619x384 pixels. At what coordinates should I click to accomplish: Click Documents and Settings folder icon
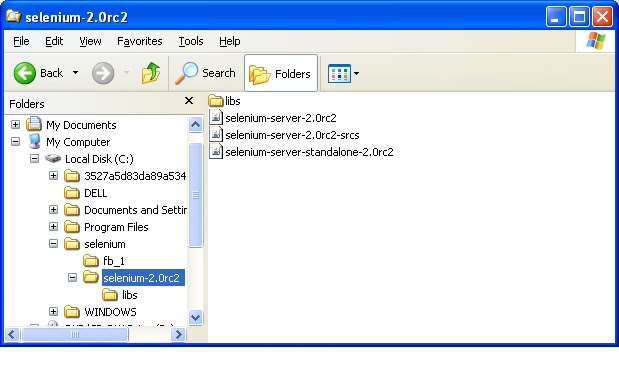pyautogui.click(x=72, y=210)
